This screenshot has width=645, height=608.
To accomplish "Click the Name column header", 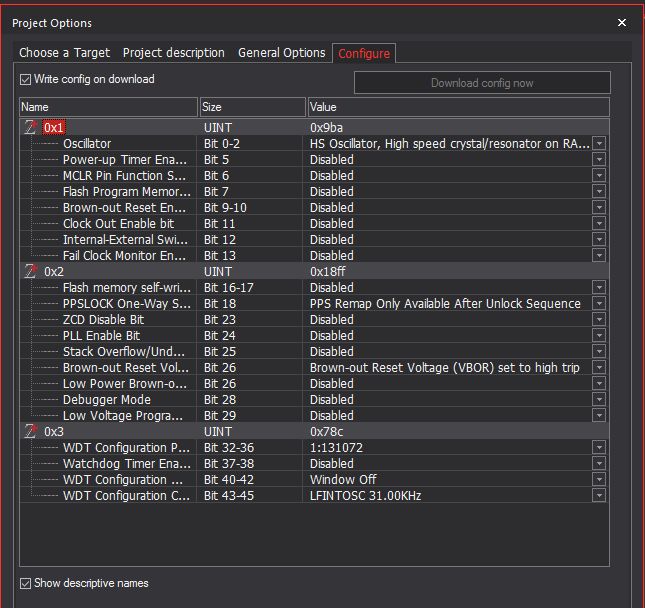I will (x=108, y=107).
